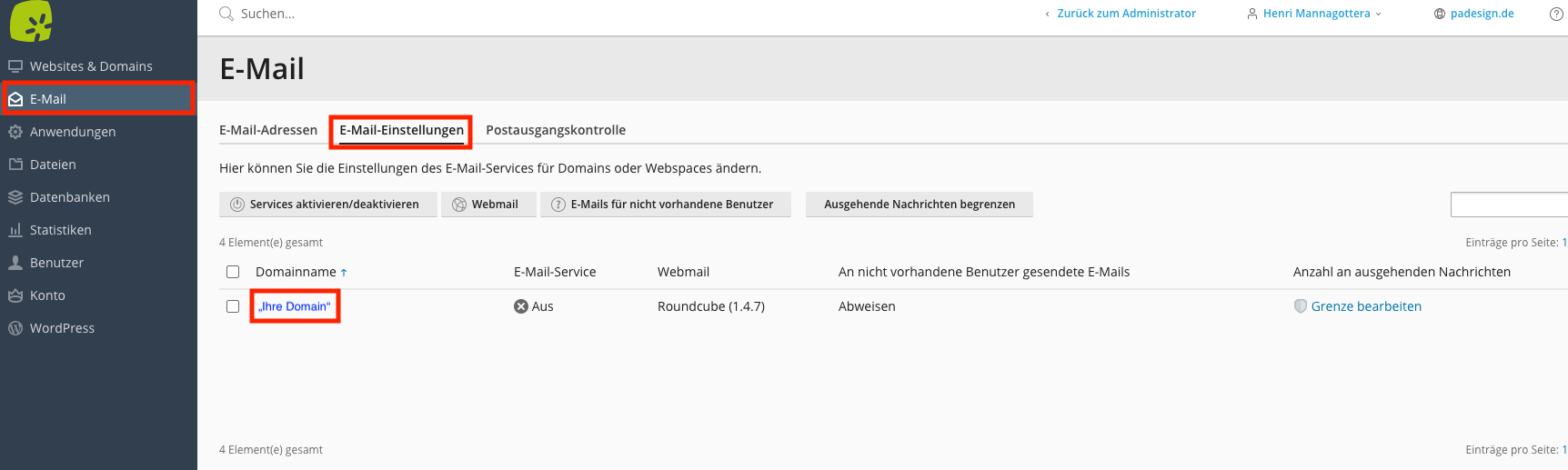Open the Datenbanken stack icon
Image resolution: width=1568 pixels, height=470 pixels.
click(15, 197)
